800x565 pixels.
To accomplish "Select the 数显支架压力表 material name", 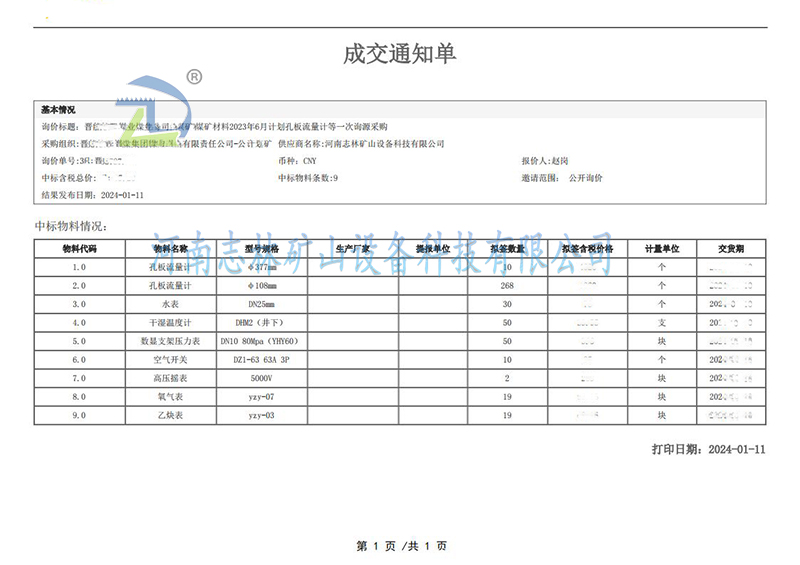I will 170,341.
